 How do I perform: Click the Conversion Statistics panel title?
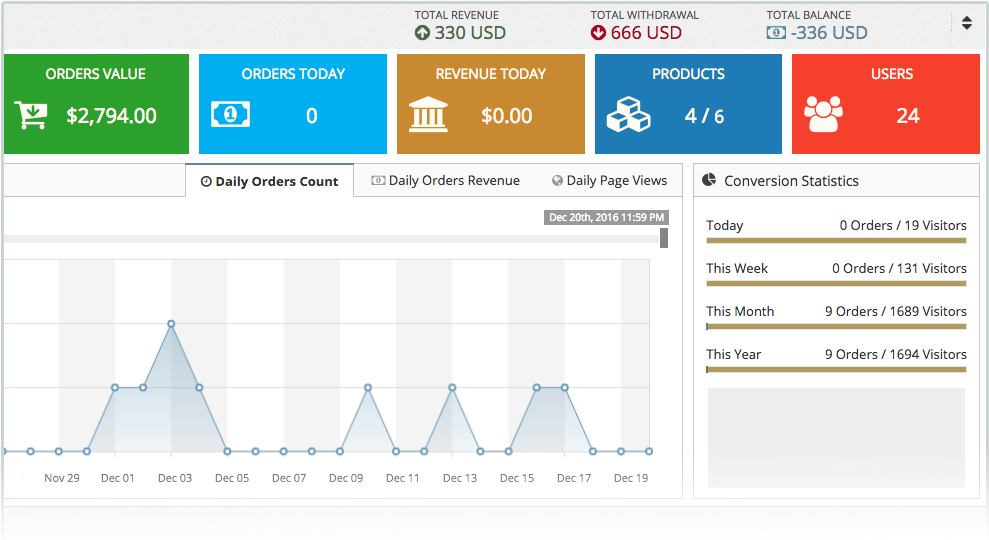click(791, 181)
